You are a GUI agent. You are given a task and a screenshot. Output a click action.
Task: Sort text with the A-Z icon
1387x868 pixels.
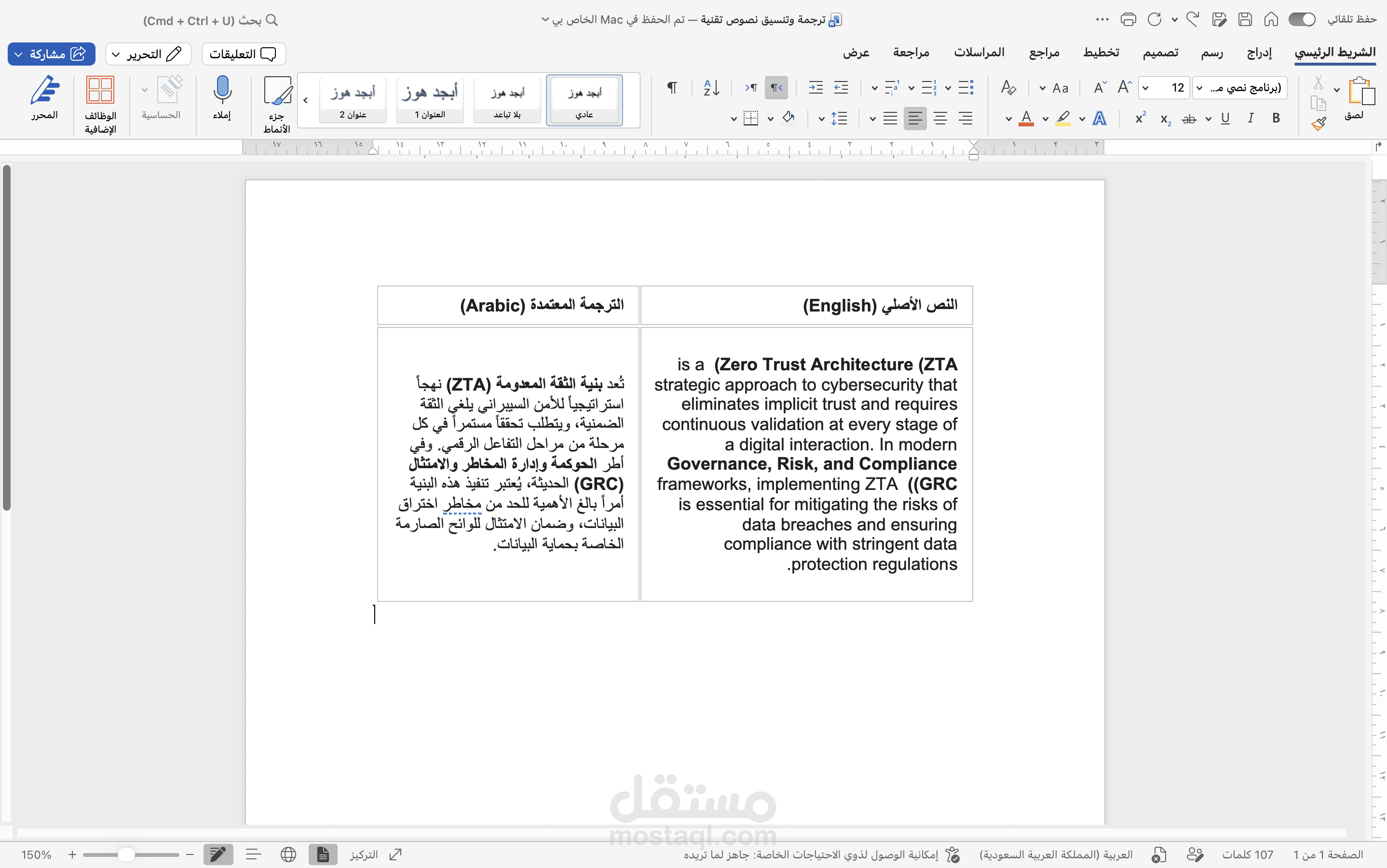712,87
